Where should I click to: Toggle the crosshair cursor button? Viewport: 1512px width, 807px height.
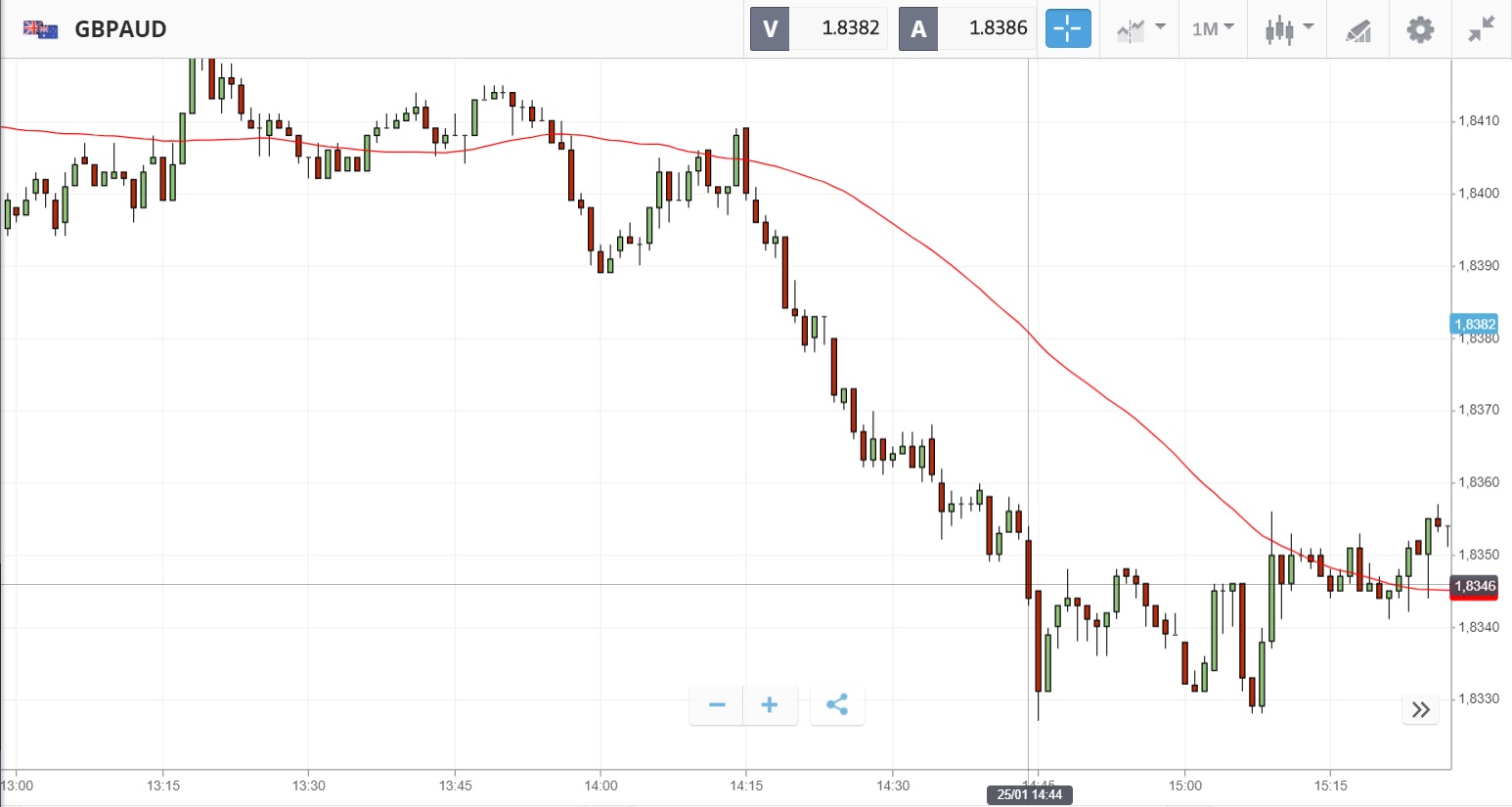coord(1068,28)
